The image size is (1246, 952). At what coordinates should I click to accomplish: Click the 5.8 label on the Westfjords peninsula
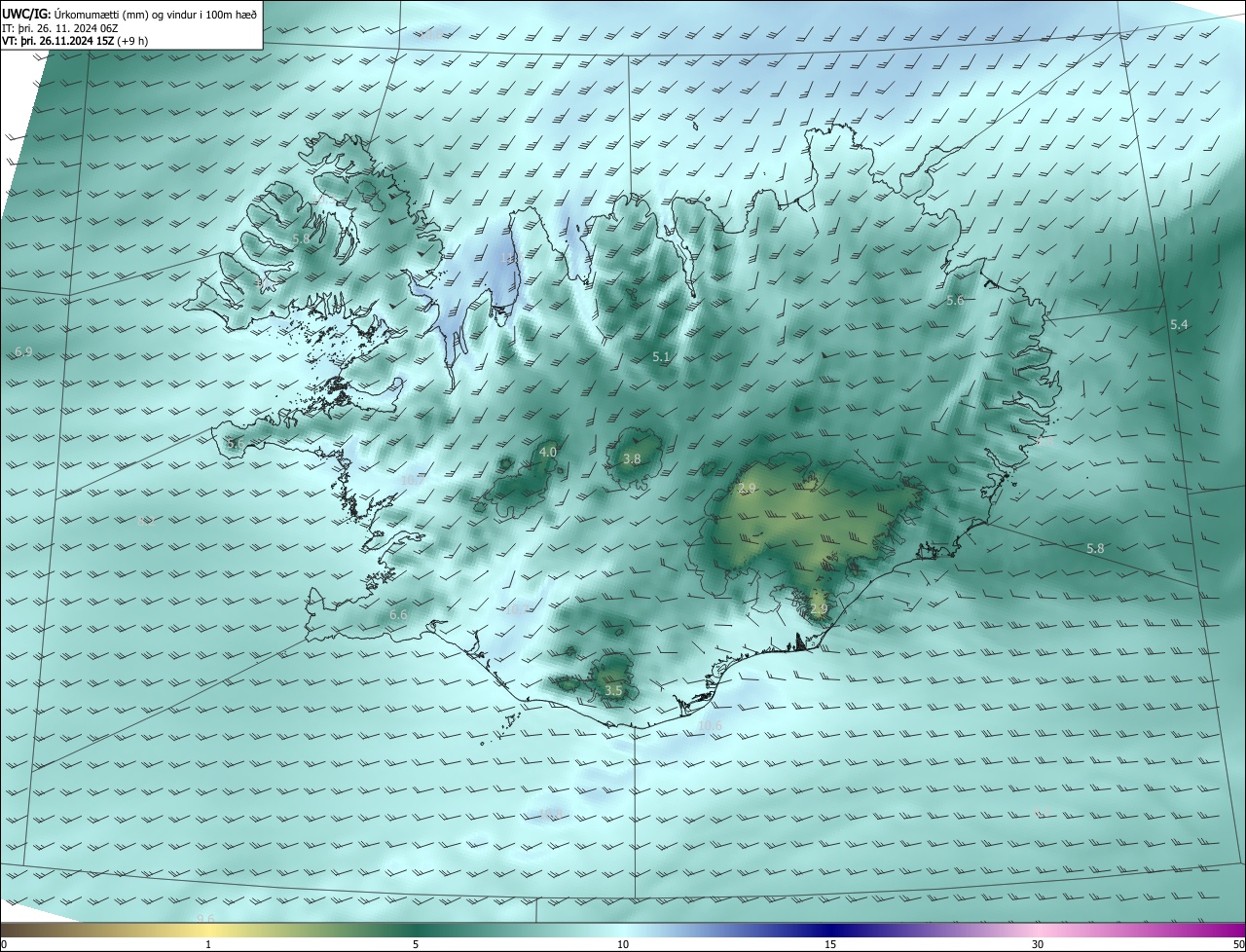coord(301,238)
